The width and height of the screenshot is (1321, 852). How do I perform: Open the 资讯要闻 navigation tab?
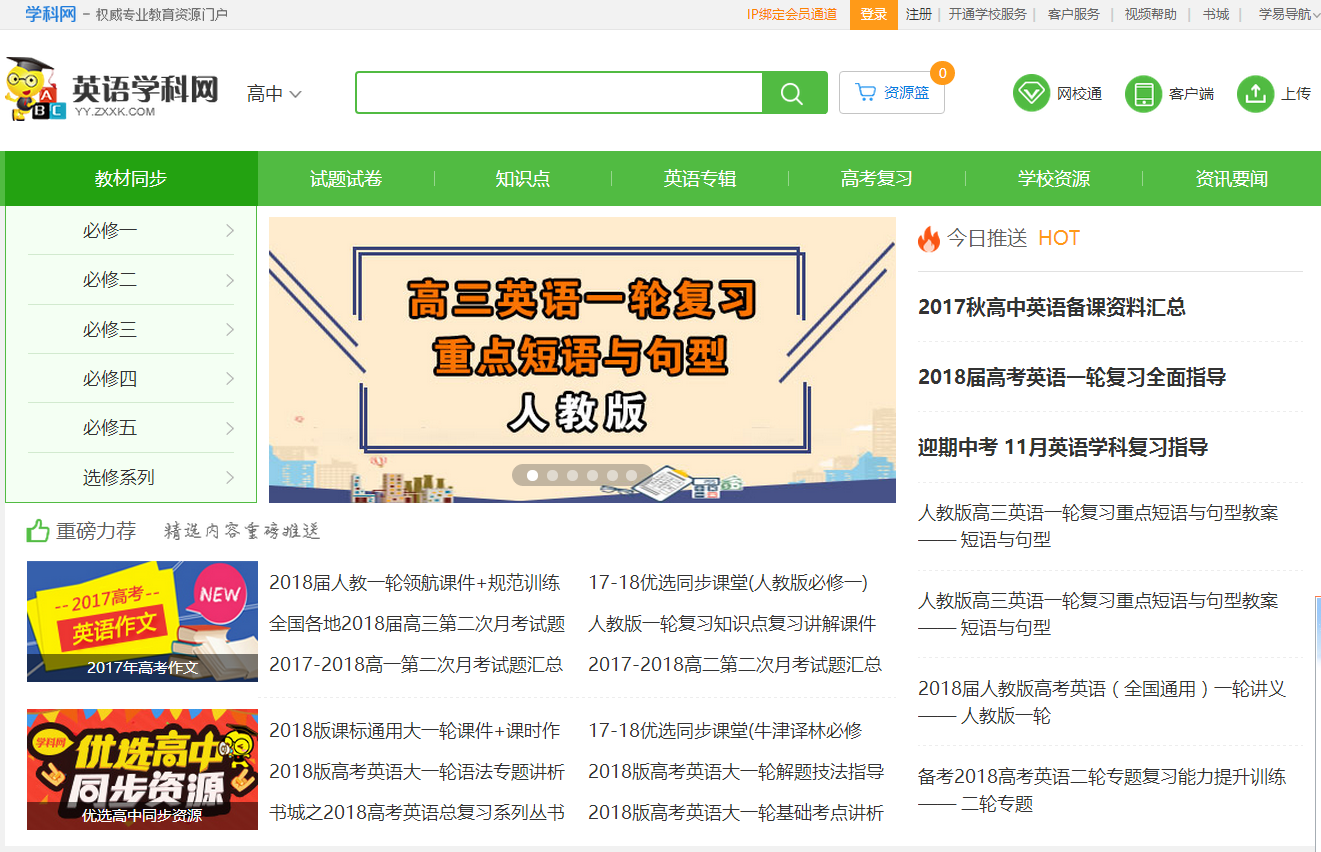click(1232, 179)
